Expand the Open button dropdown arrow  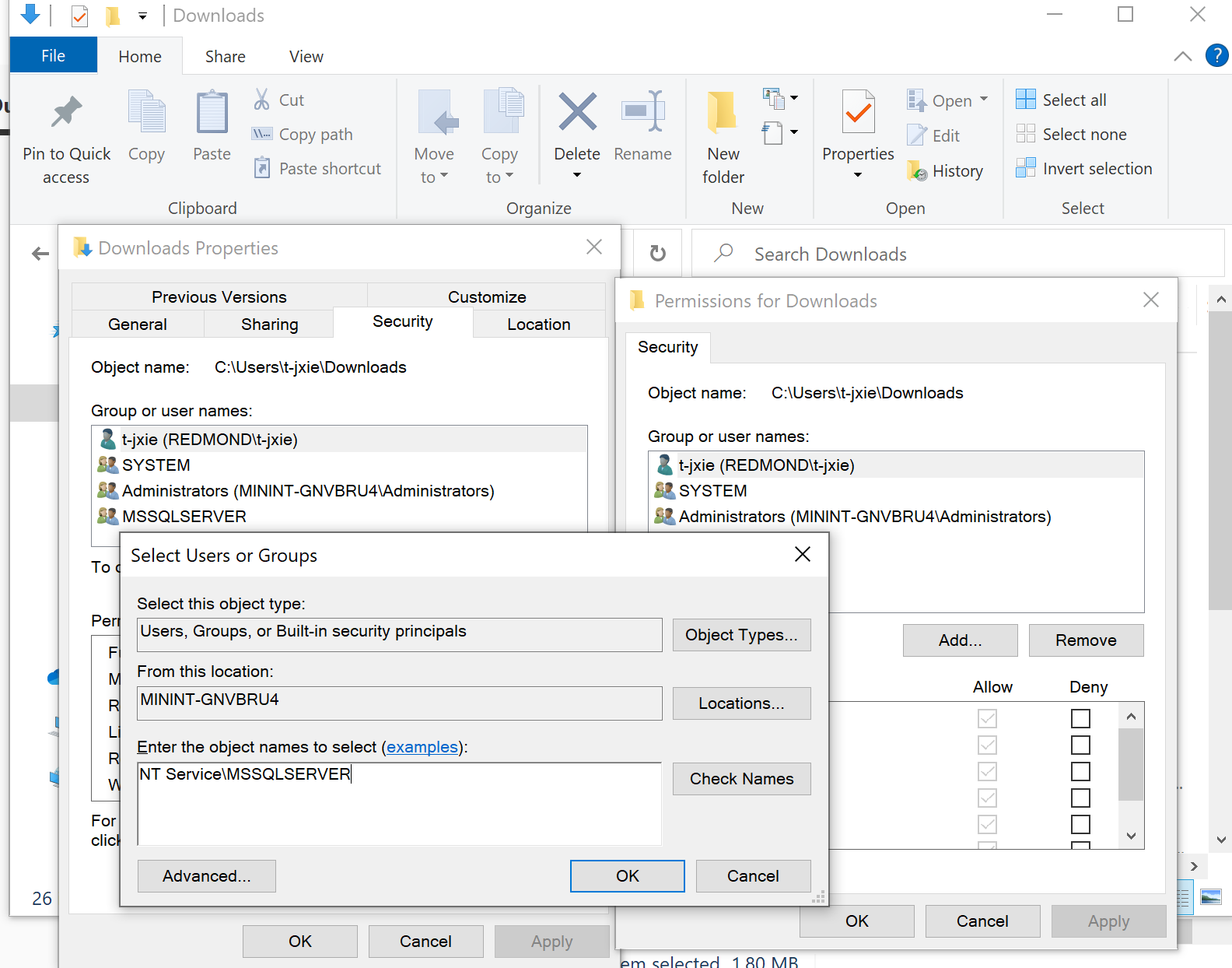click(x=984, y=100)
